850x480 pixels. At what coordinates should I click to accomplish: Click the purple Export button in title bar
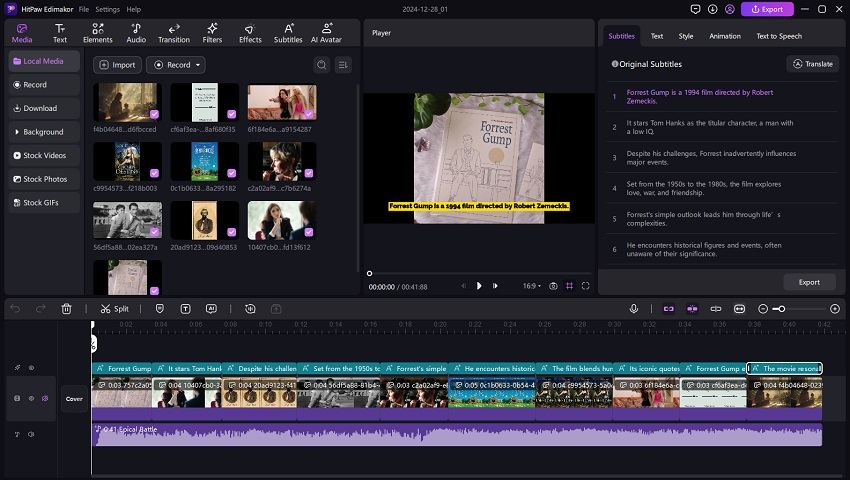click(x=767, y=9)
